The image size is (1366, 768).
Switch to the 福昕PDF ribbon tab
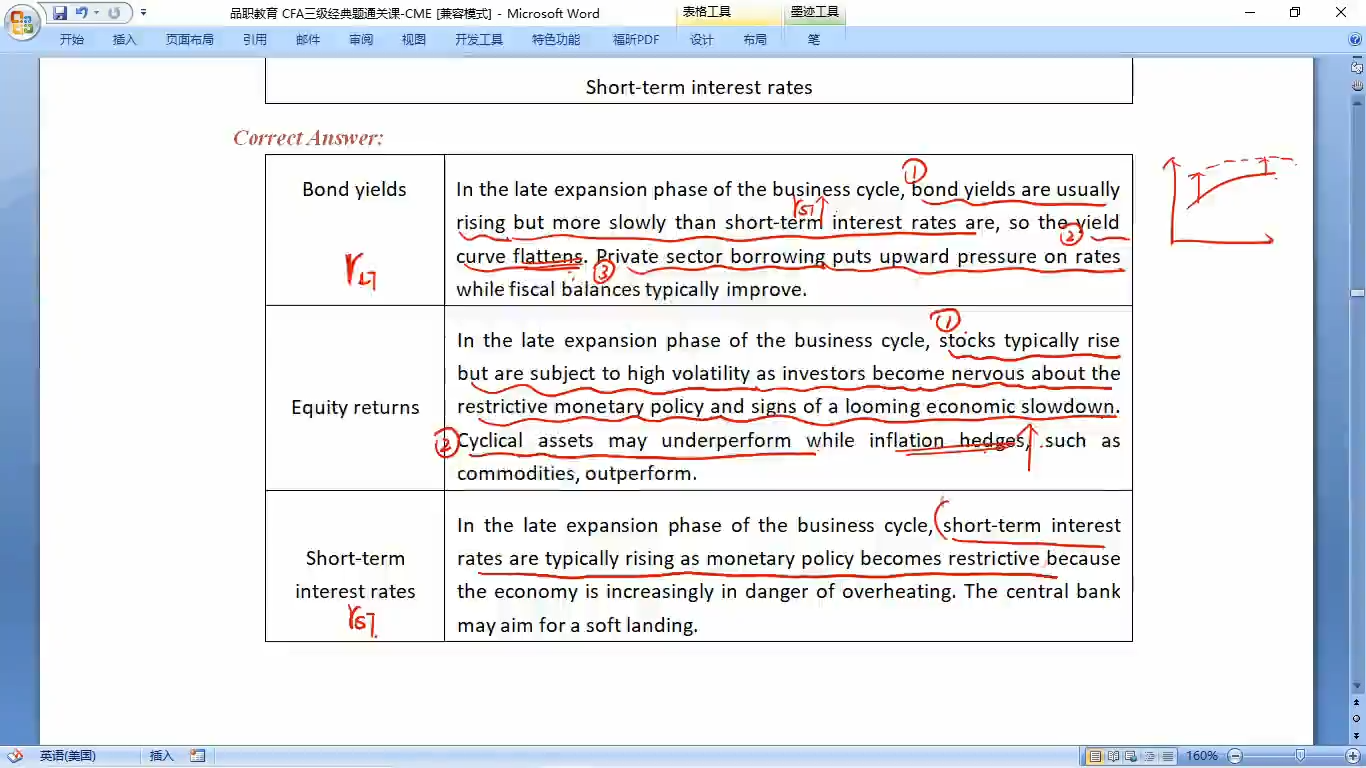(636, 40)
